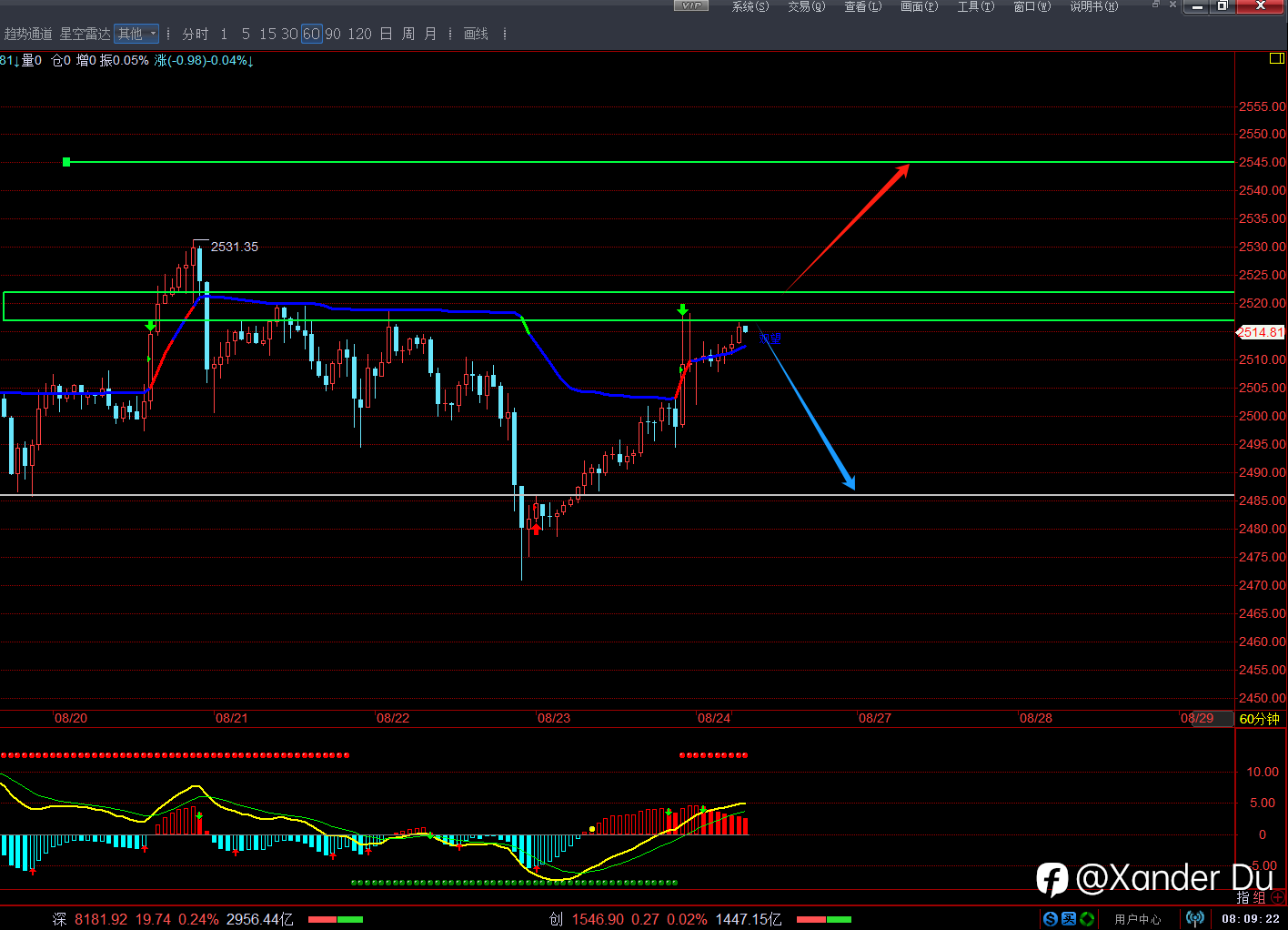This screenshot has height=930, width=1288.
Task: Click the 深 turnover 2956.44亿
Action: click(260, 919)
